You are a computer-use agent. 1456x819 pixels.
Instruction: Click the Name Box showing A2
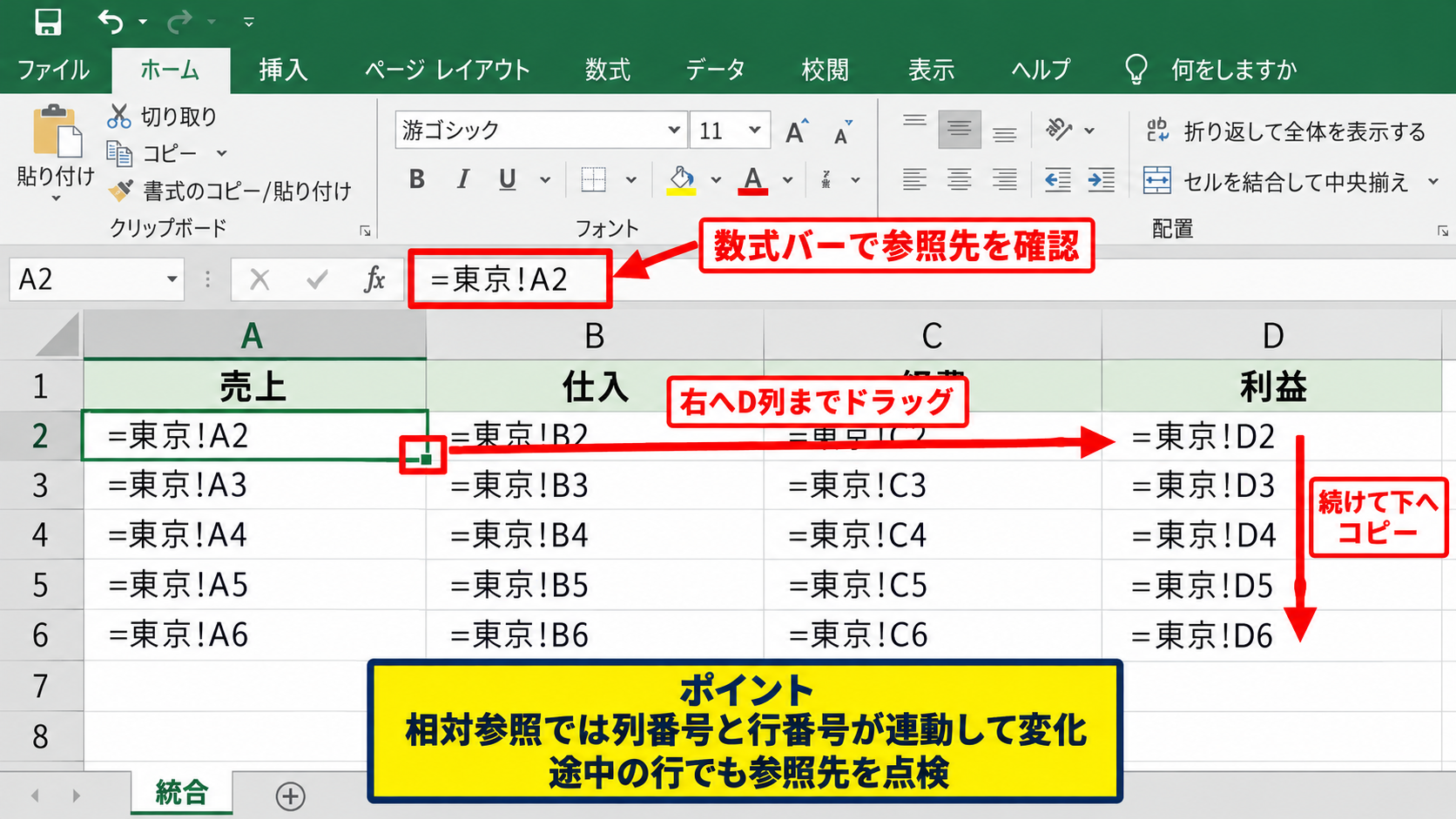[97, 279]
